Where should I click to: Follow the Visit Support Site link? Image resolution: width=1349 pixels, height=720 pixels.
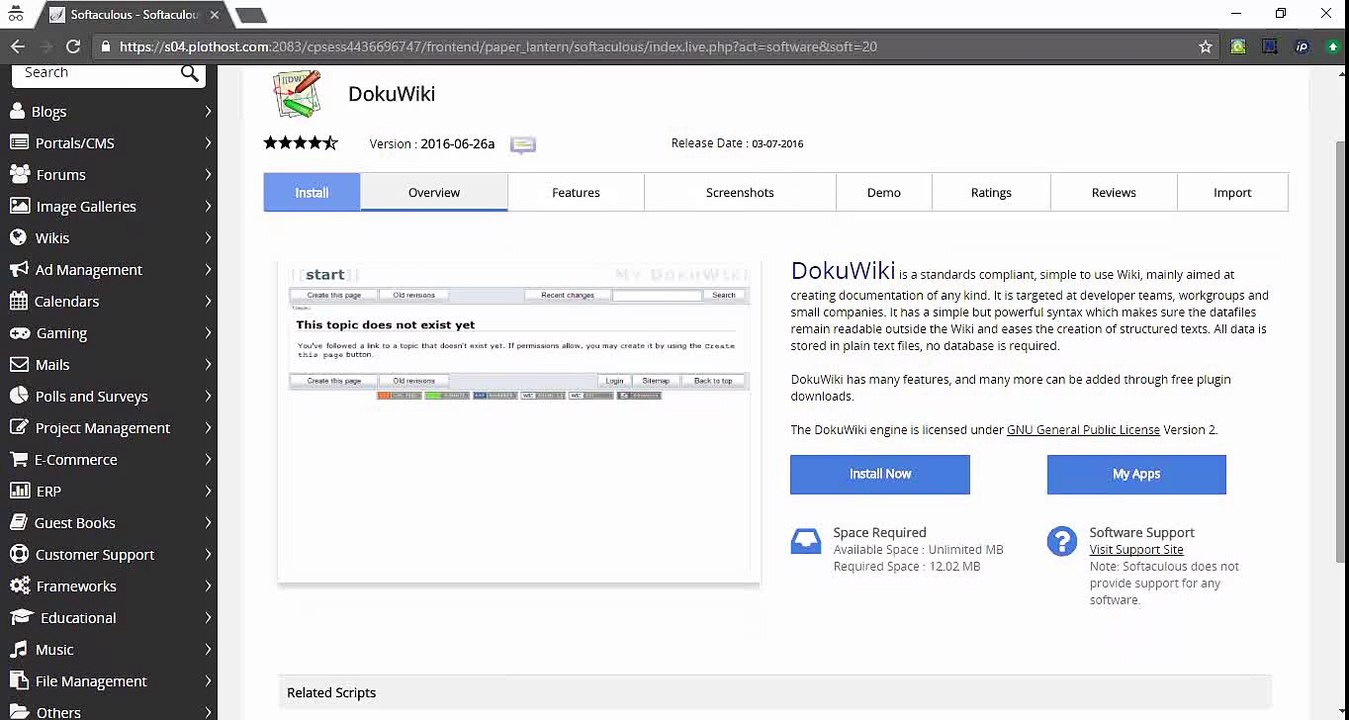(1136, 550)
